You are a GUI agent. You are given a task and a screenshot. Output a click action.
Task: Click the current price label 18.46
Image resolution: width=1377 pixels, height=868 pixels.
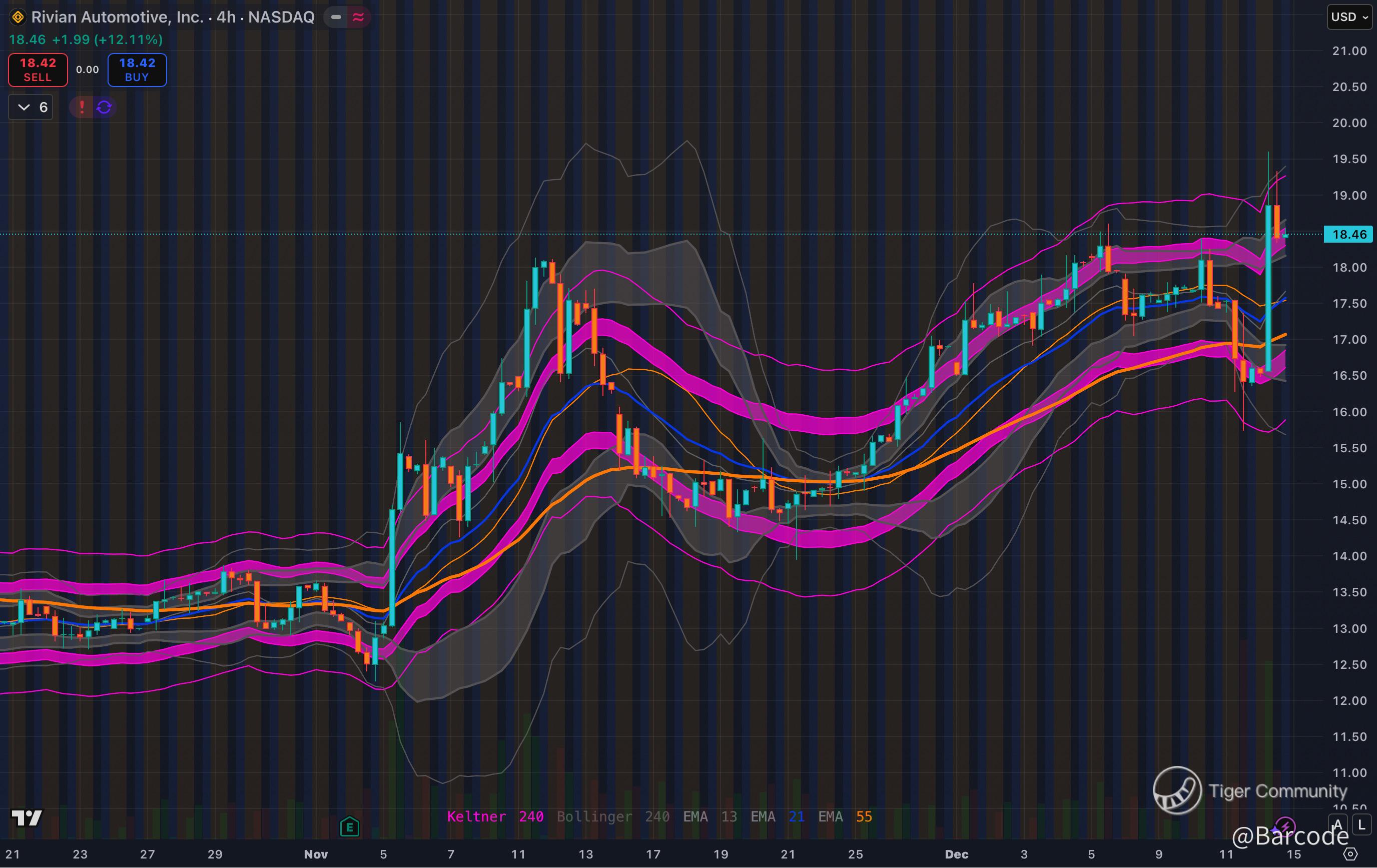pos(1349,235)
